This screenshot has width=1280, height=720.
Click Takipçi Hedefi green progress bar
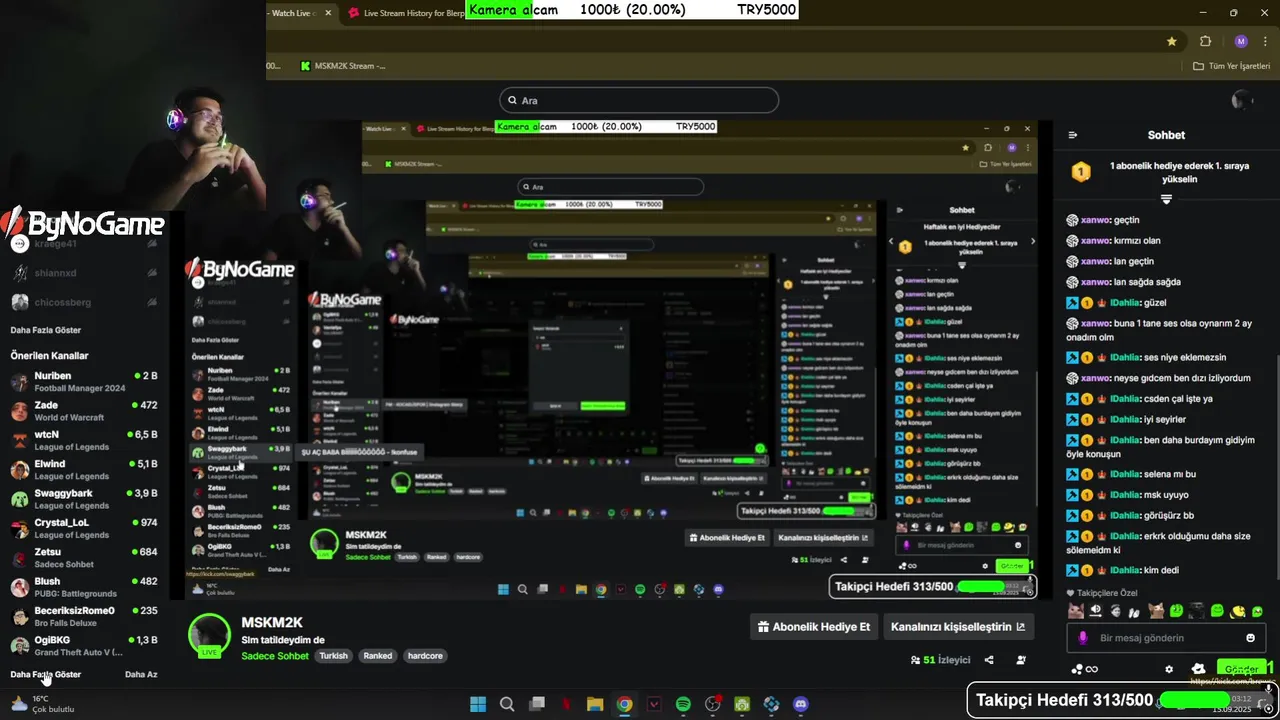[x=1194, y=699]
